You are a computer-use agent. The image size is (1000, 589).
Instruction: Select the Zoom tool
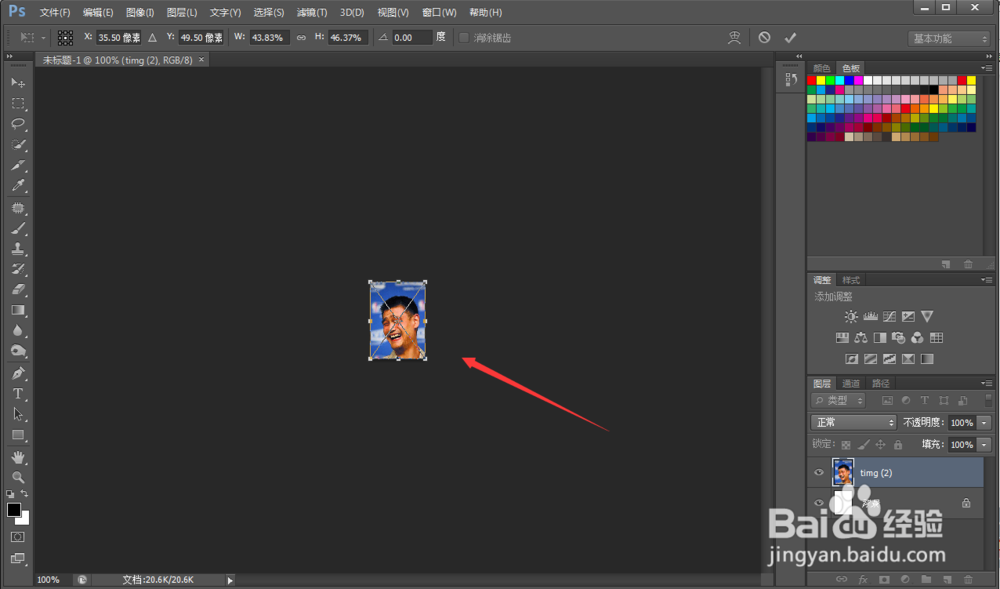(18, 477)
